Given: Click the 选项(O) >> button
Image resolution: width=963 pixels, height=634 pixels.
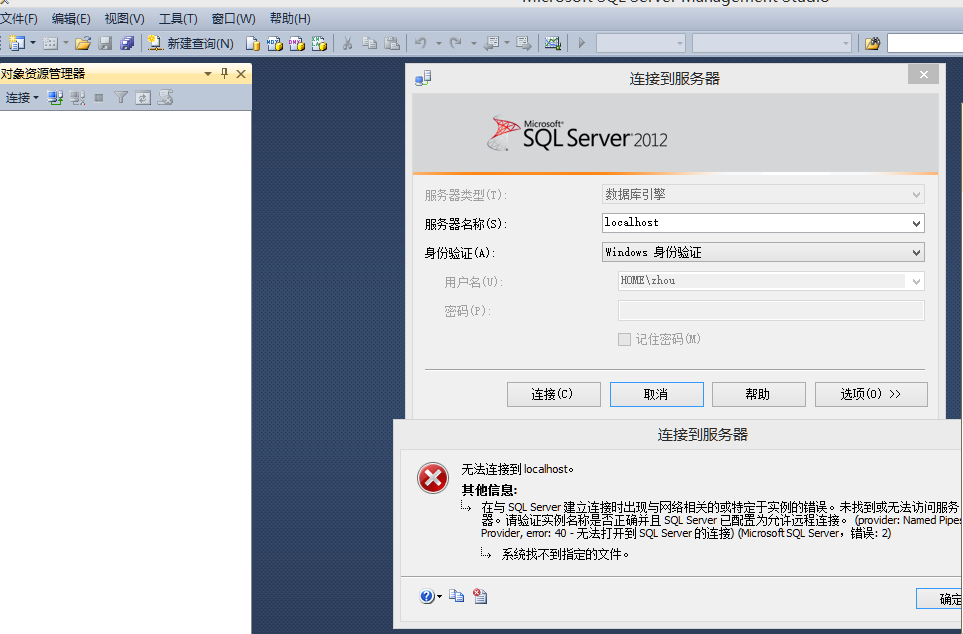Looking at the screenshot, I should click(870, 394).
